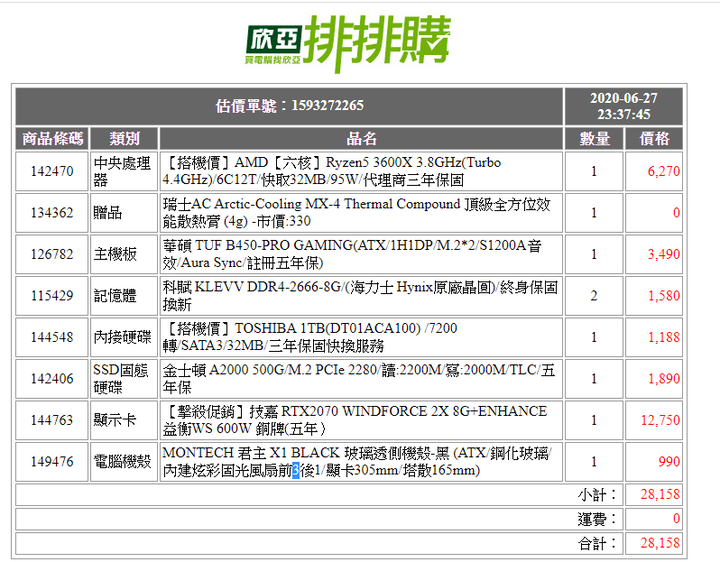Select barcode 126782 cell
Image resolution: width=720 pixels, height=562 pixels.
point(52,254)
